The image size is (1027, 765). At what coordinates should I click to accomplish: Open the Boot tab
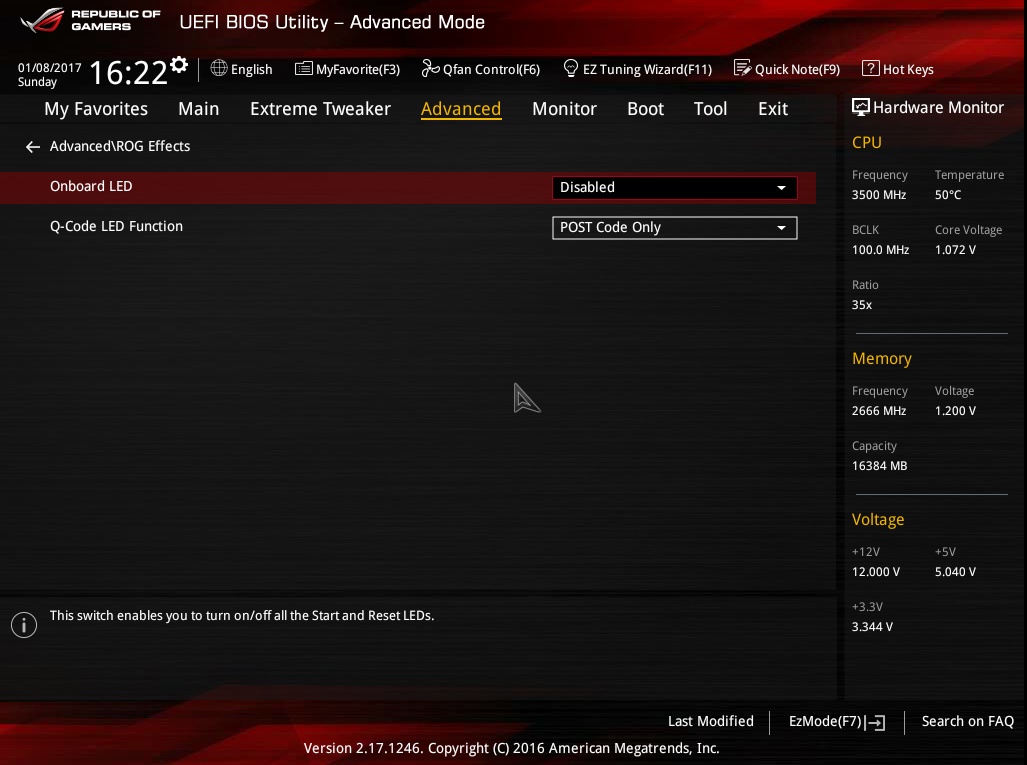tap(646, 109)
